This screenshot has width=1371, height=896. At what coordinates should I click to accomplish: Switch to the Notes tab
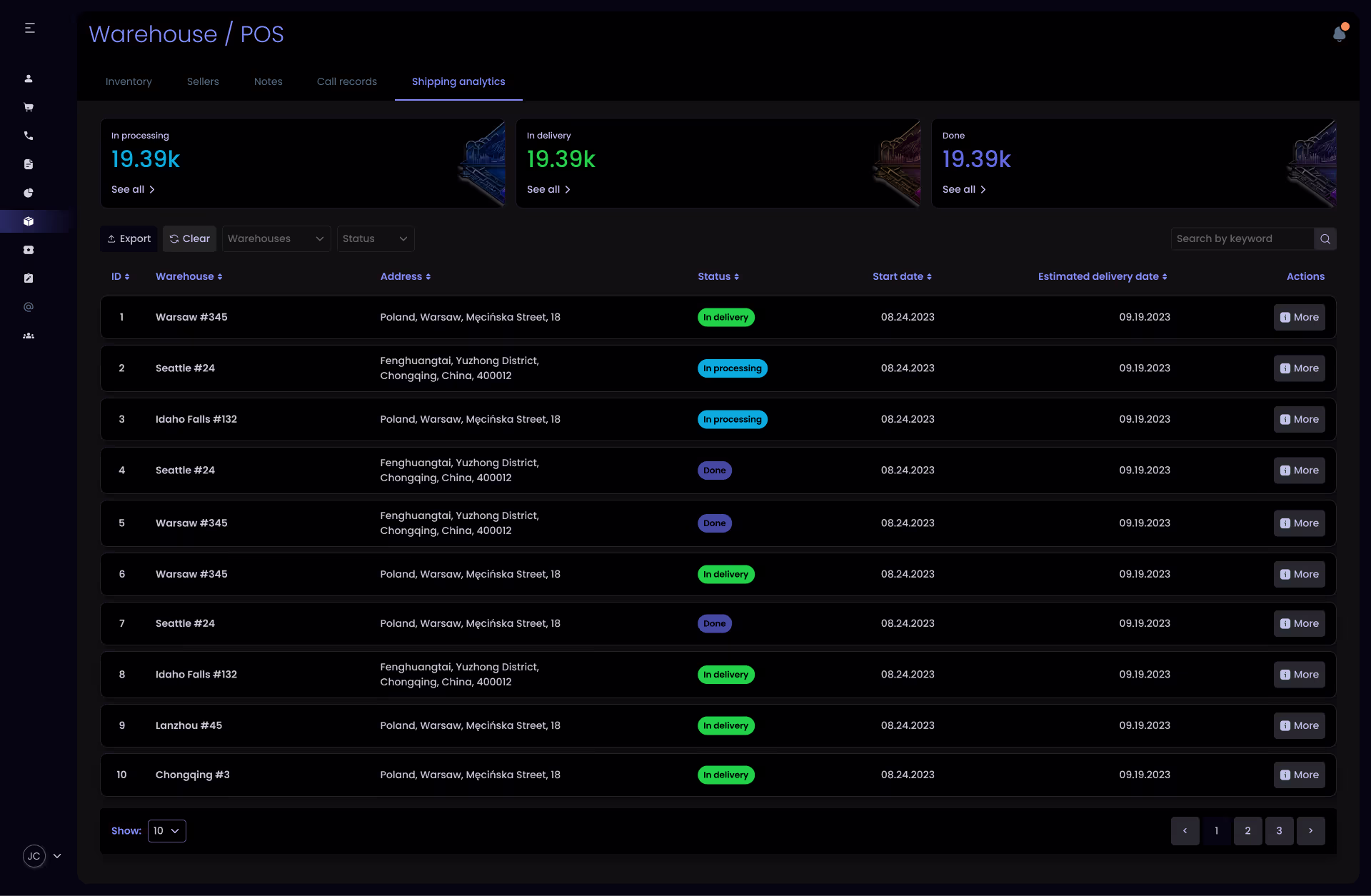point(268,81)
